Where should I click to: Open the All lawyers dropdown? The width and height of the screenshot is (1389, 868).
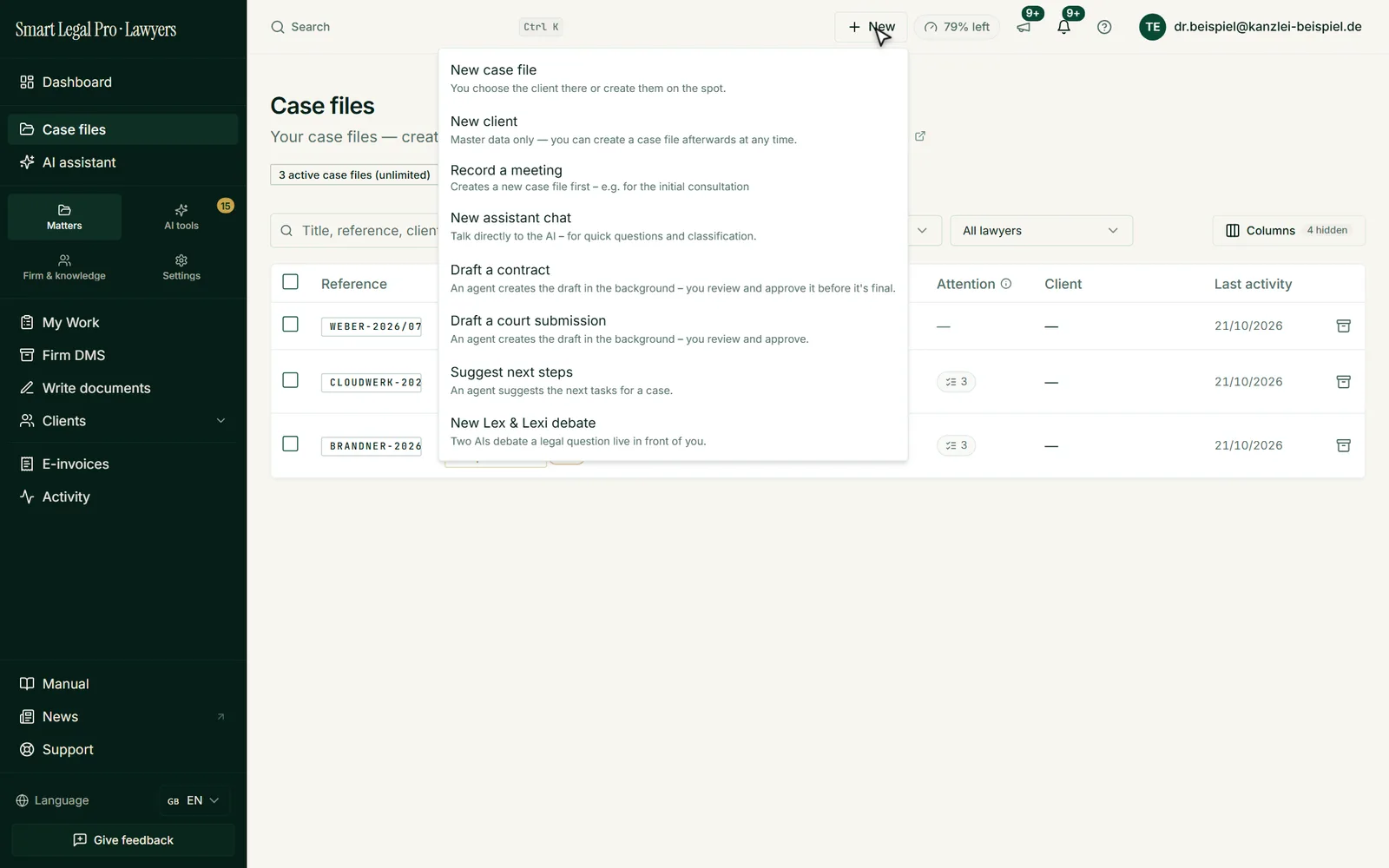[x=1041, y=231]
